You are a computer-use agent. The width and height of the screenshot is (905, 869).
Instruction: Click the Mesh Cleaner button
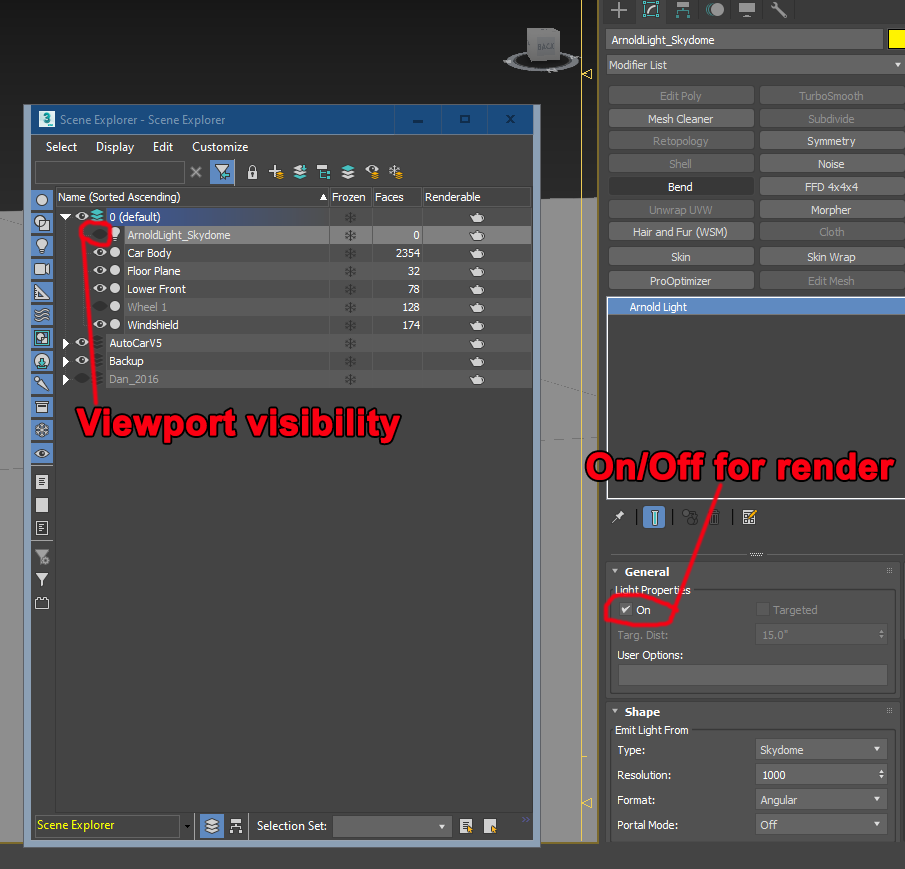pos(680,119)
